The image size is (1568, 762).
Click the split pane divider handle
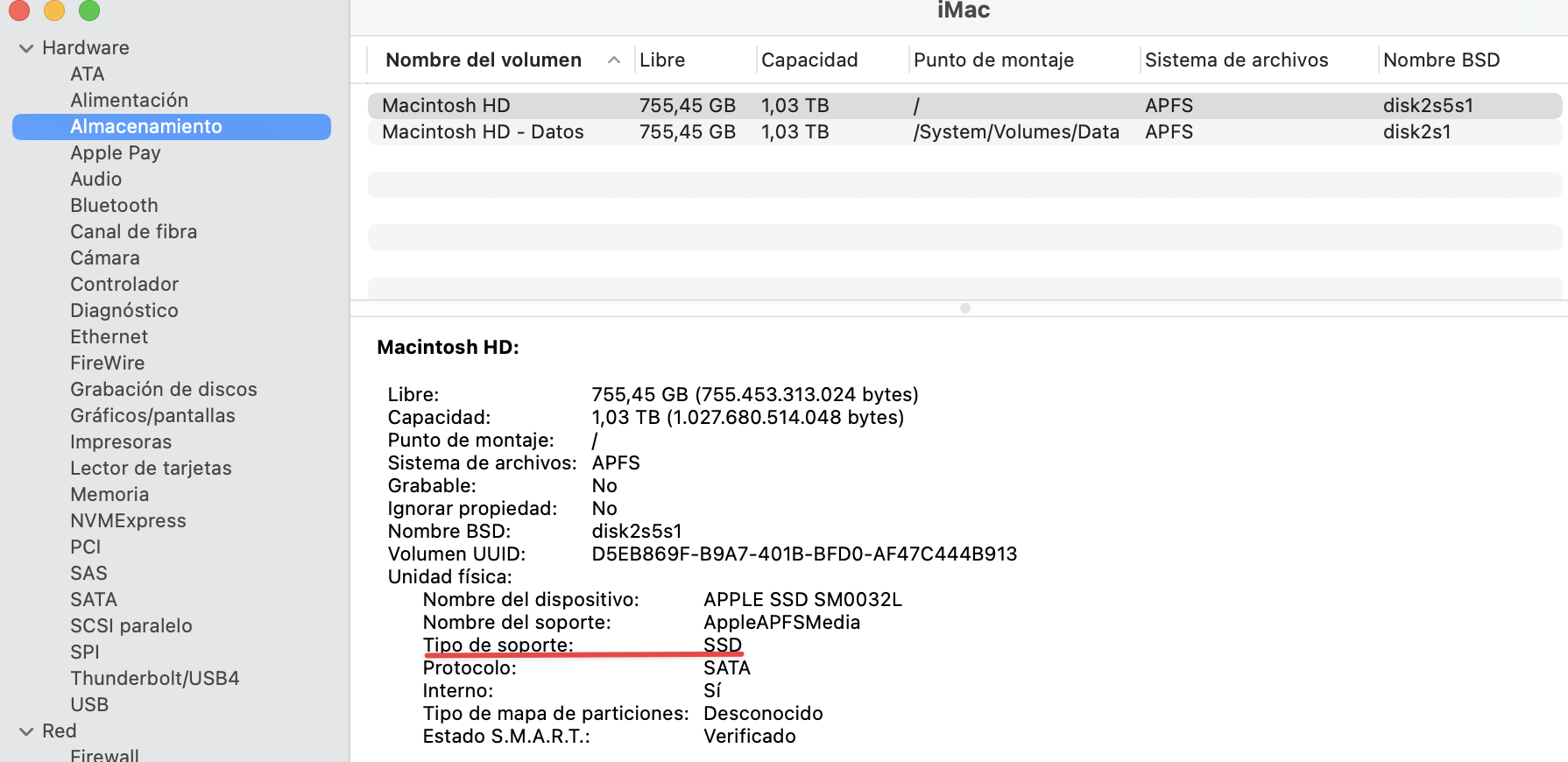click(x=965, y=308)
